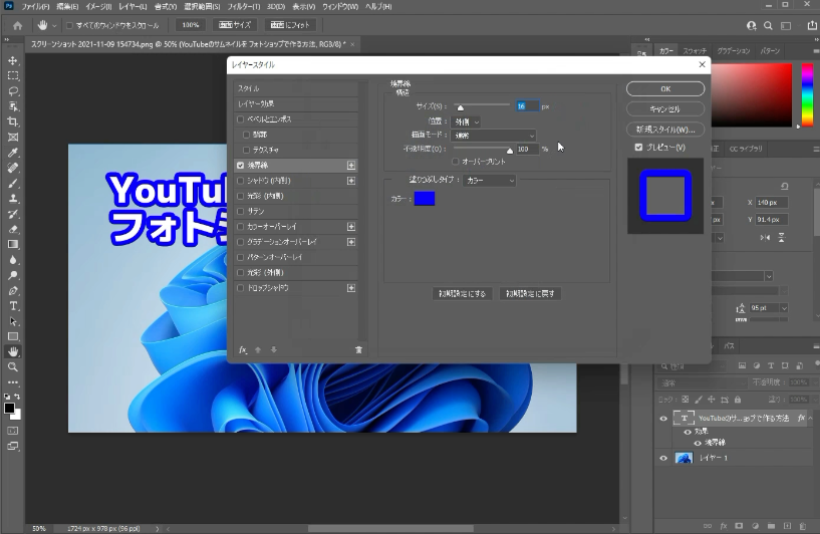
Task: Click the 初期設定にする button
Action: [462, 294]
